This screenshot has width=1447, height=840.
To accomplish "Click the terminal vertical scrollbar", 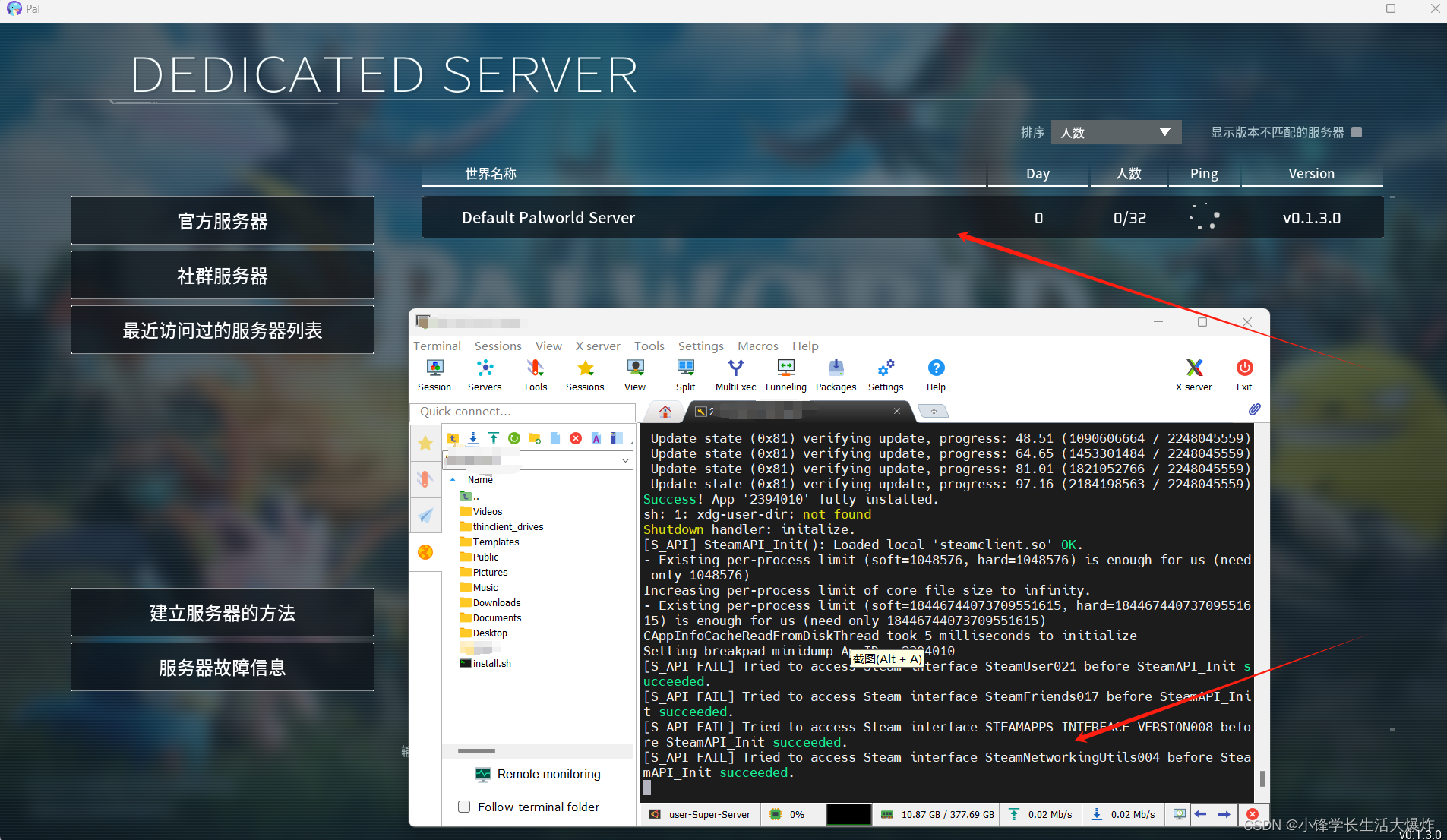I will tap(1262, 778).
